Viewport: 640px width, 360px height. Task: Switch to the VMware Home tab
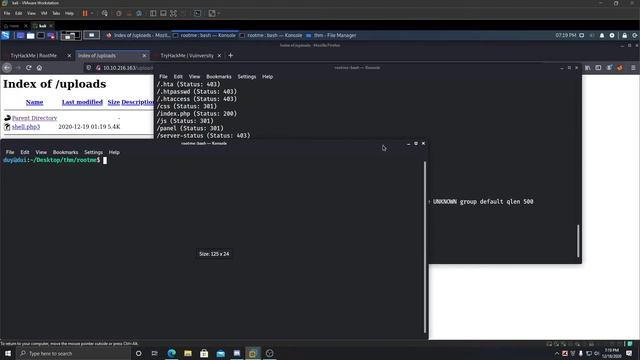click(x=14, y=26)
